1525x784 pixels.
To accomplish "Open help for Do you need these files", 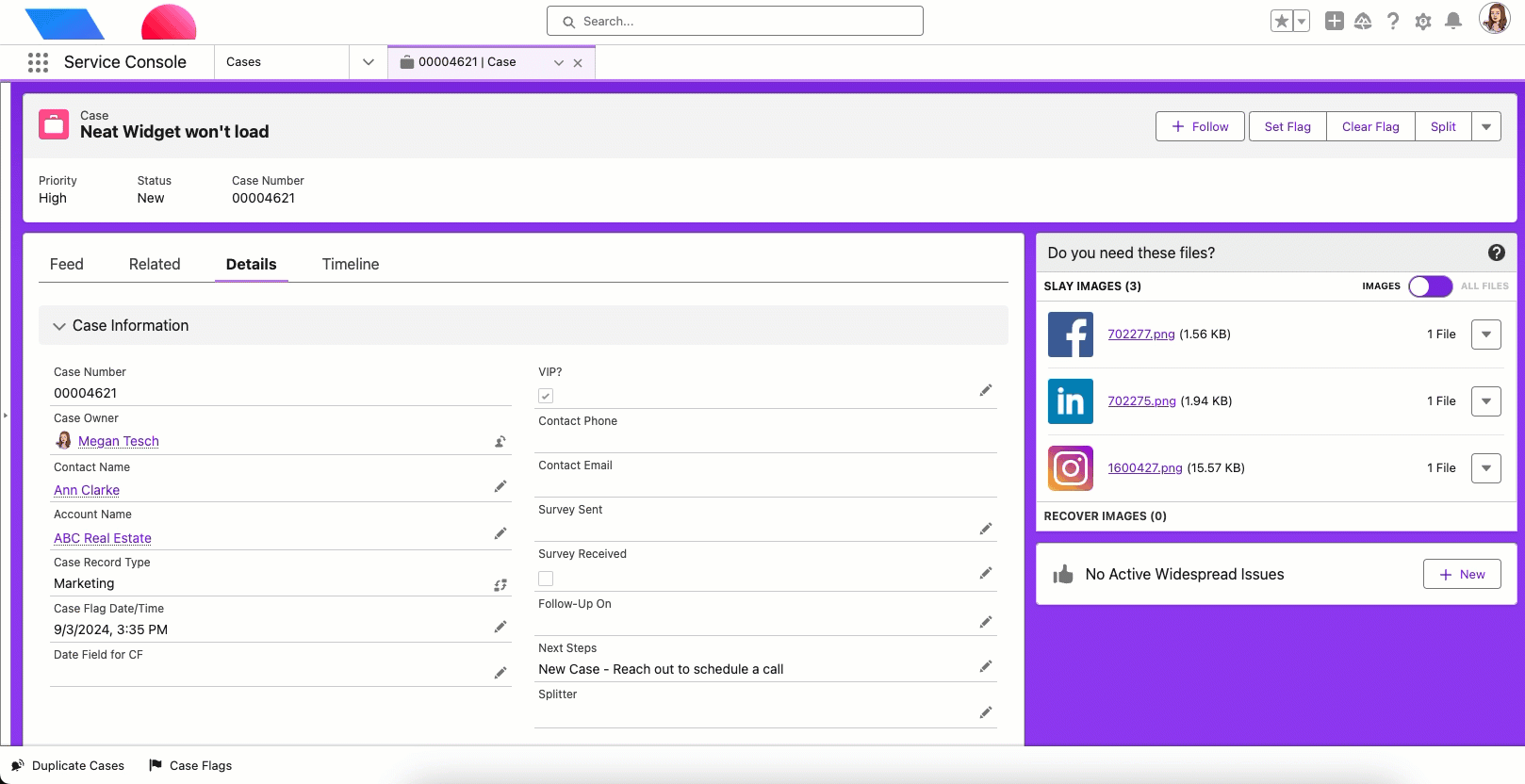I will (1496, 253).
